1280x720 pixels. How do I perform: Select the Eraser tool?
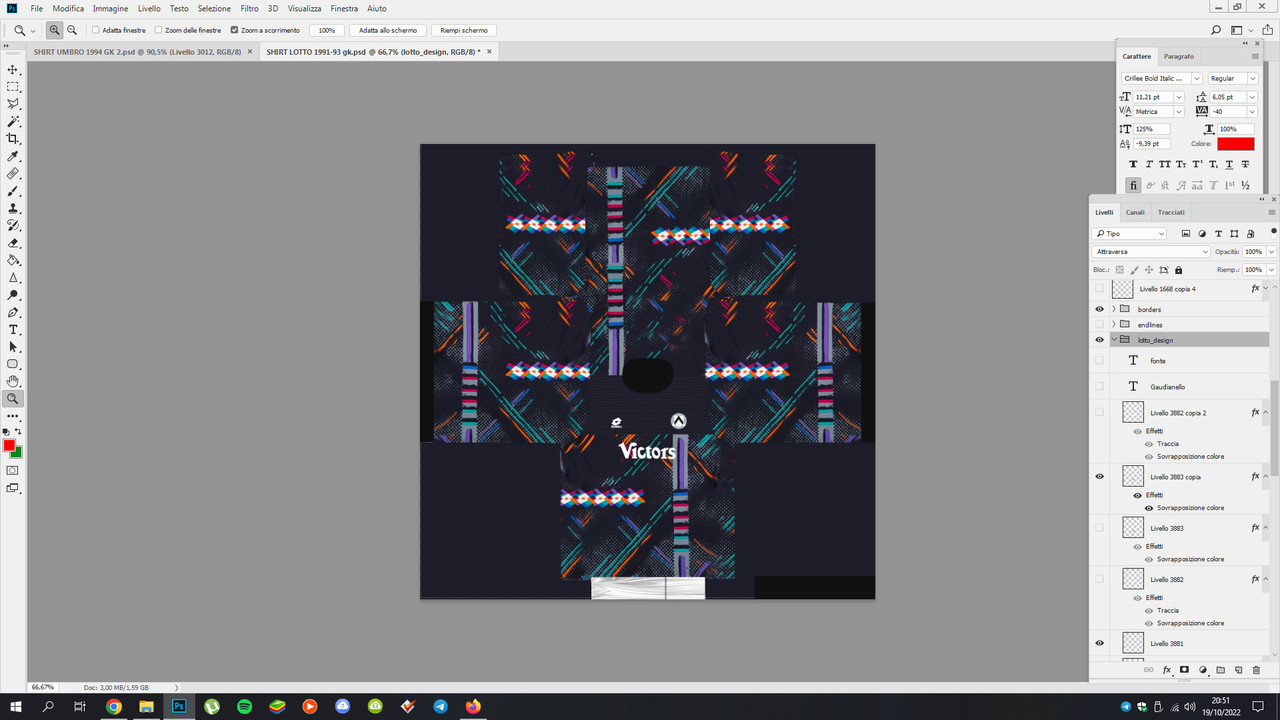pyautogui.click(x=13, y=243)
